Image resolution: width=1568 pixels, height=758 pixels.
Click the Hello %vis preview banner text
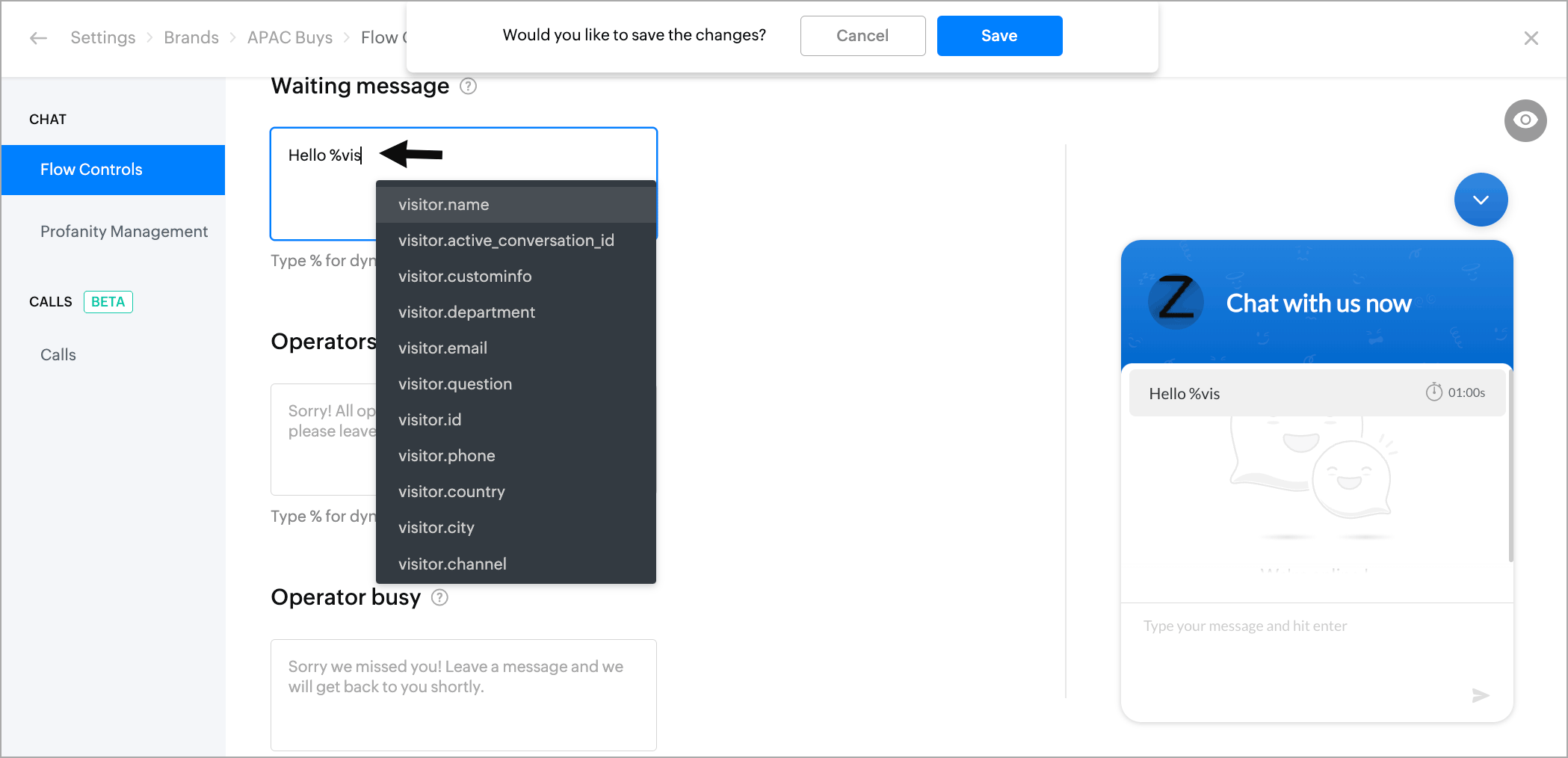click(x=1184, y=394)
